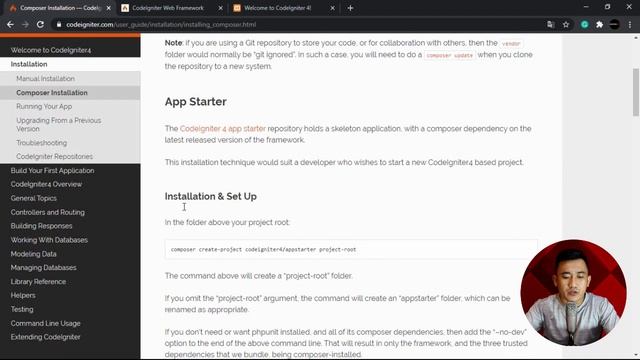Open Building Responses section
Image resolution: width=640 pixels, height=360 pixels.
[x=41, y=226]
